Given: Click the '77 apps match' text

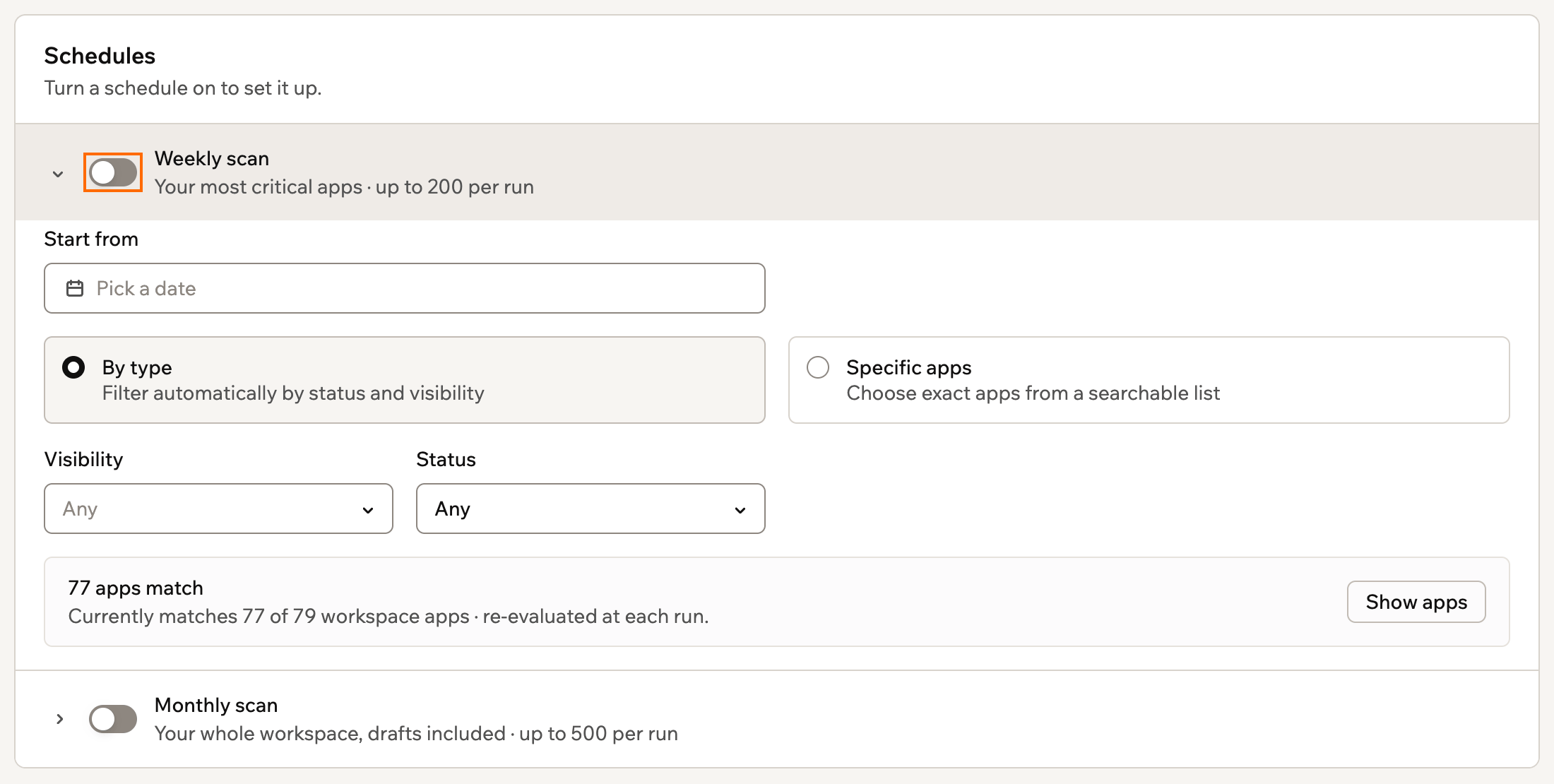Looking at the screenshot, I should [136, 588].
